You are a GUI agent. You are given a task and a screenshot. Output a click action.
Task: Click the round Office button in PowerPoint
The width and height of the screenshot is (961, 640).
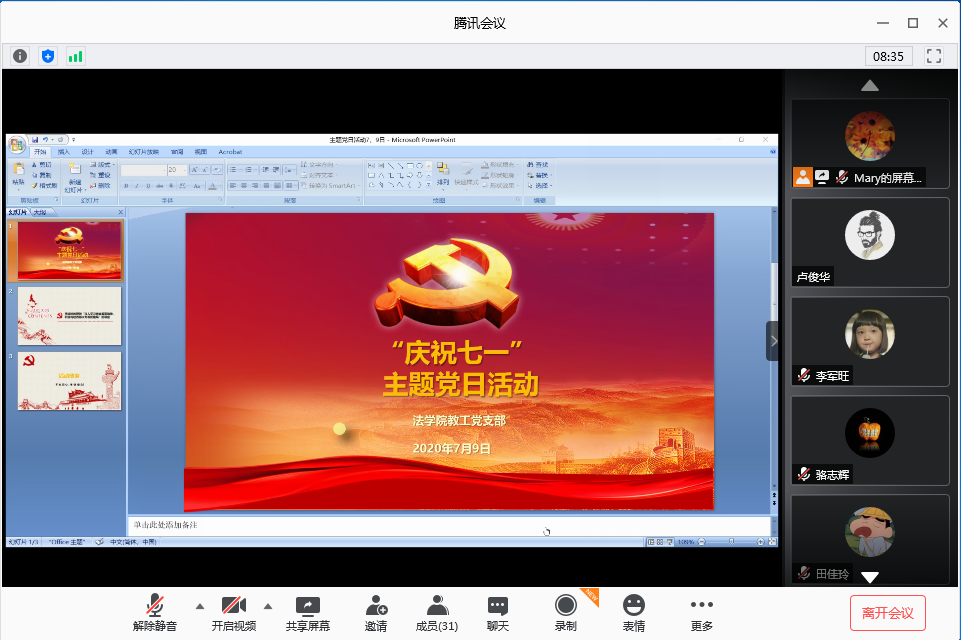pyautogui.click(x=17, y=145)
